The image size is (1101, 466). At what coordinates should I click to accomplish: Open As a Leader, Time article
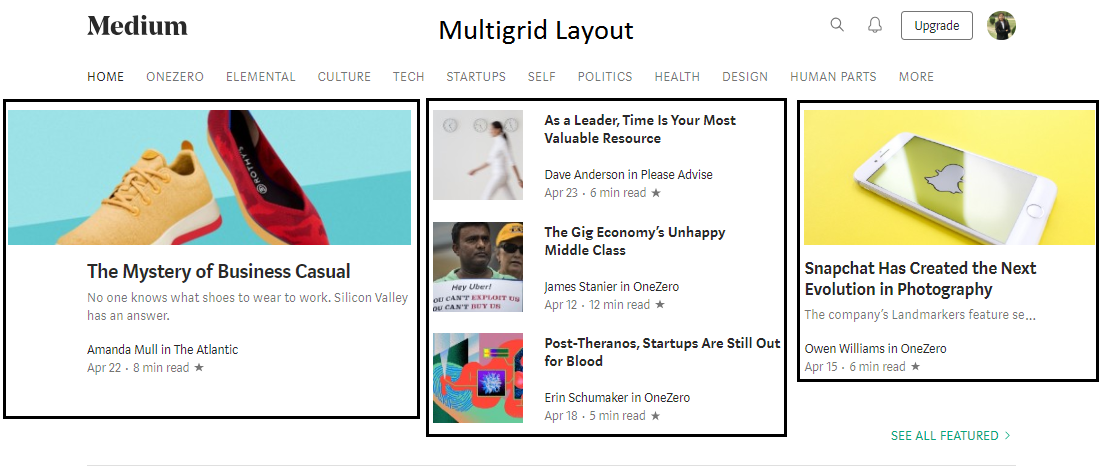tap(640, 129)
